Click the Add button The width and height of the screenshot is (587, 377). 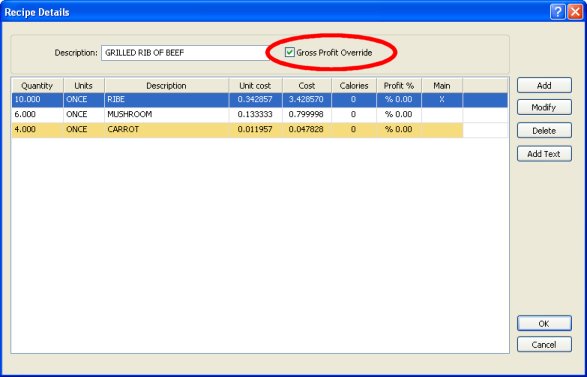tap(544, 85)
